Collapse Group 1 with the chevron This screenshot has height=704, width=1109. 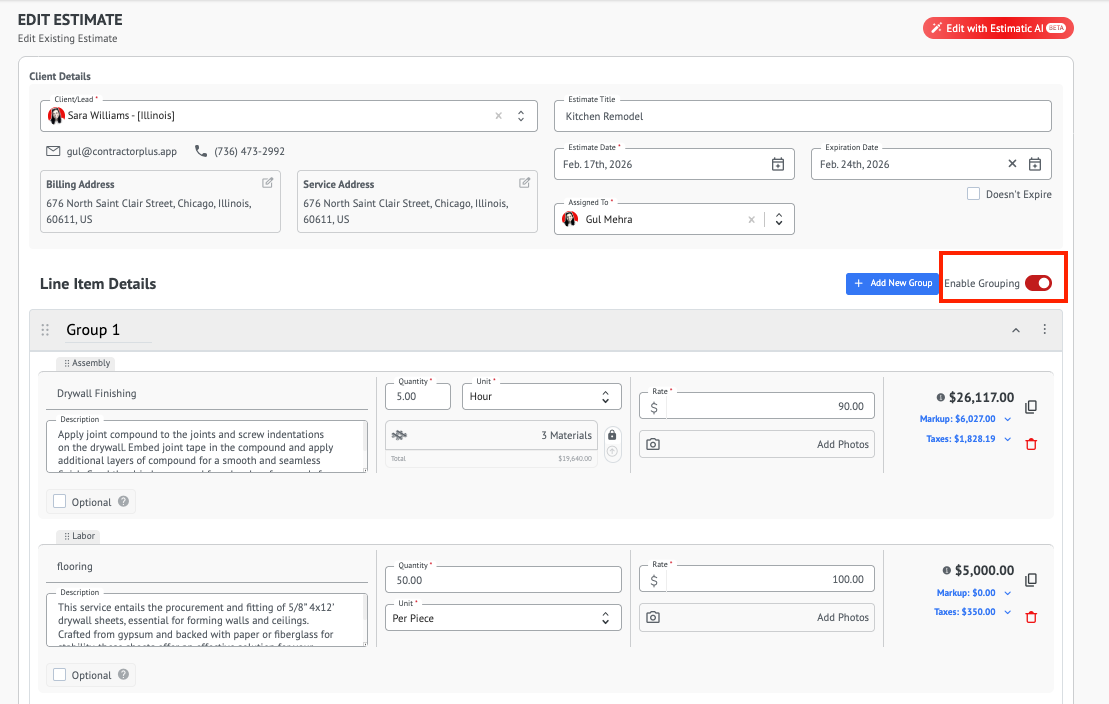click(1016, 330)
